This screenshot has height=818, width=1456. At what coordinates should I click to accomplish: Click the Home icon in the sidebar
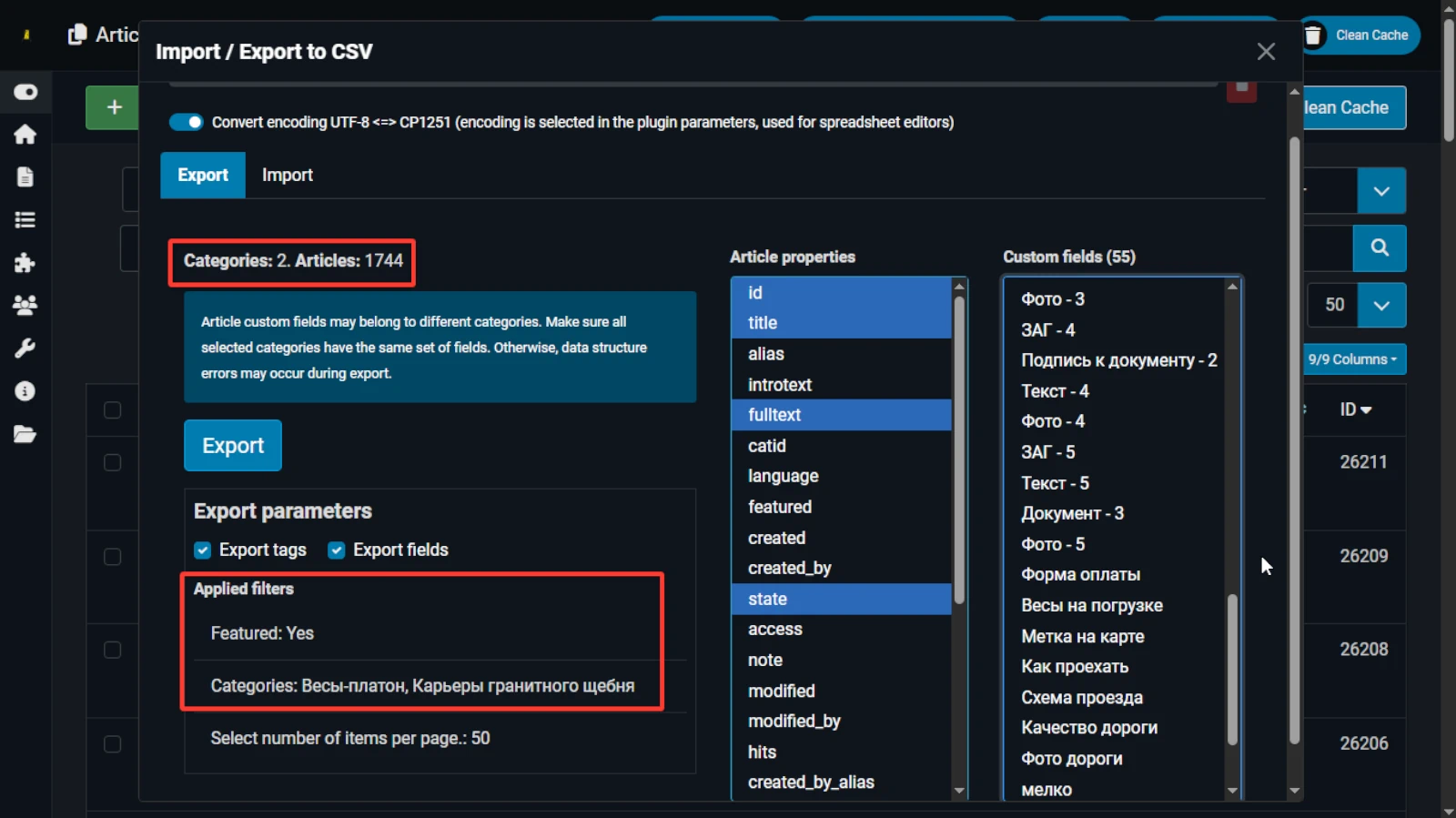(x=25, y=135)
